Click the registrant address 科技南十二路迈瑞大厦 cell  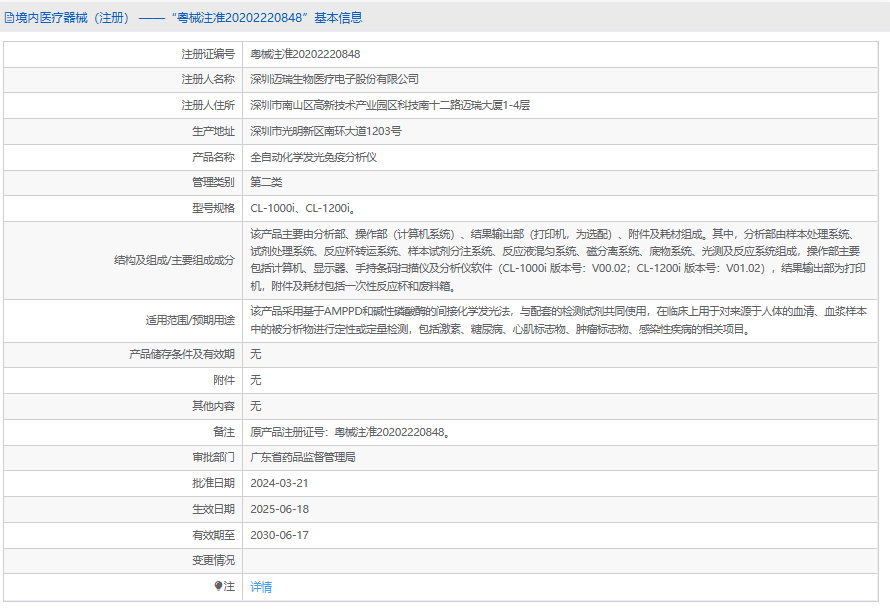(x=560, y=106)
